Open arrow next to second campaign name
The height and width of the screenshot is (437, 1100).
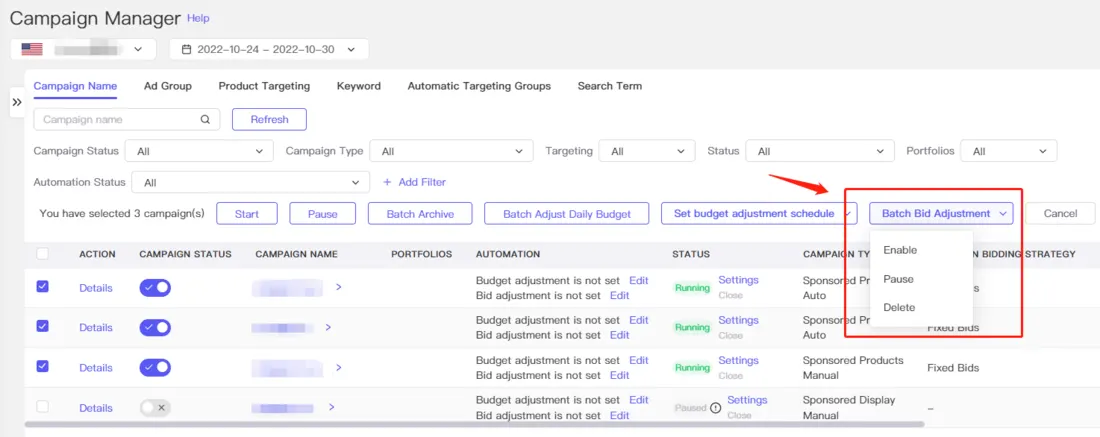(x=328, y=327)
